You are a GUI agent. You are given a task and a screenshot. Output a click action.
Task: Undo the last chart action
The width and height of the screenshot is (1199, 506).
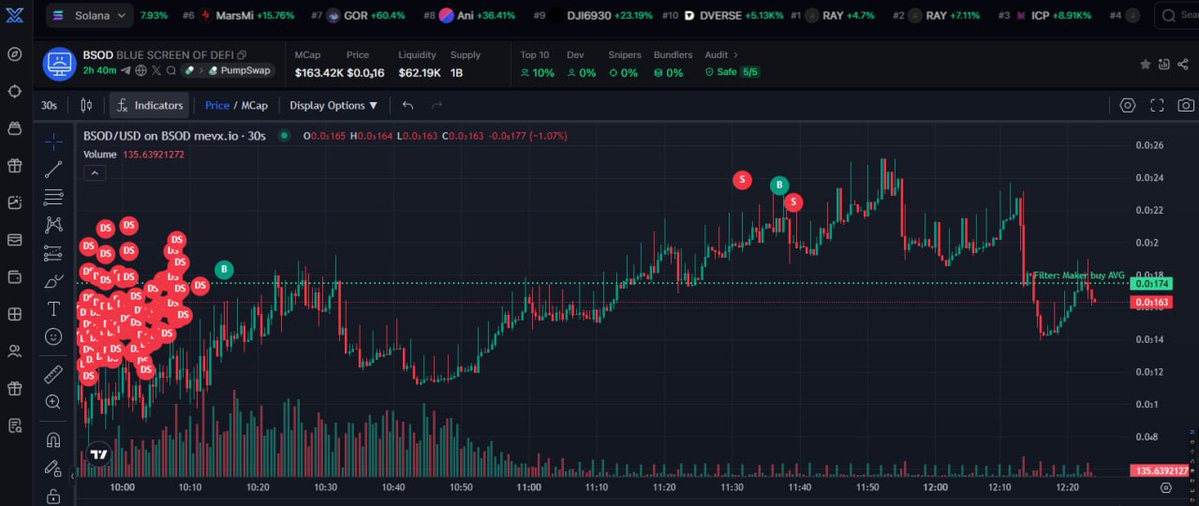click(408, 105)
